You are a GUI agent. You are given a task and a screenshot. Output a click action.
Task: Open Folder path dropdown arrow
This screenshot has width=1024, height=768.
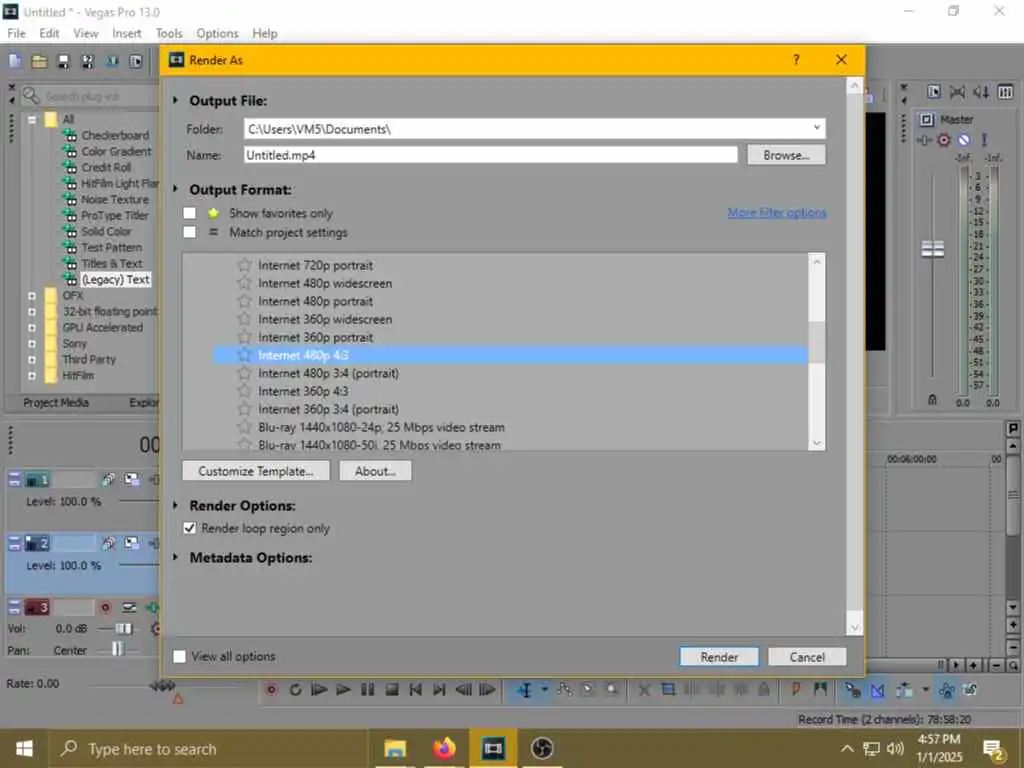[x=816, y=128]
